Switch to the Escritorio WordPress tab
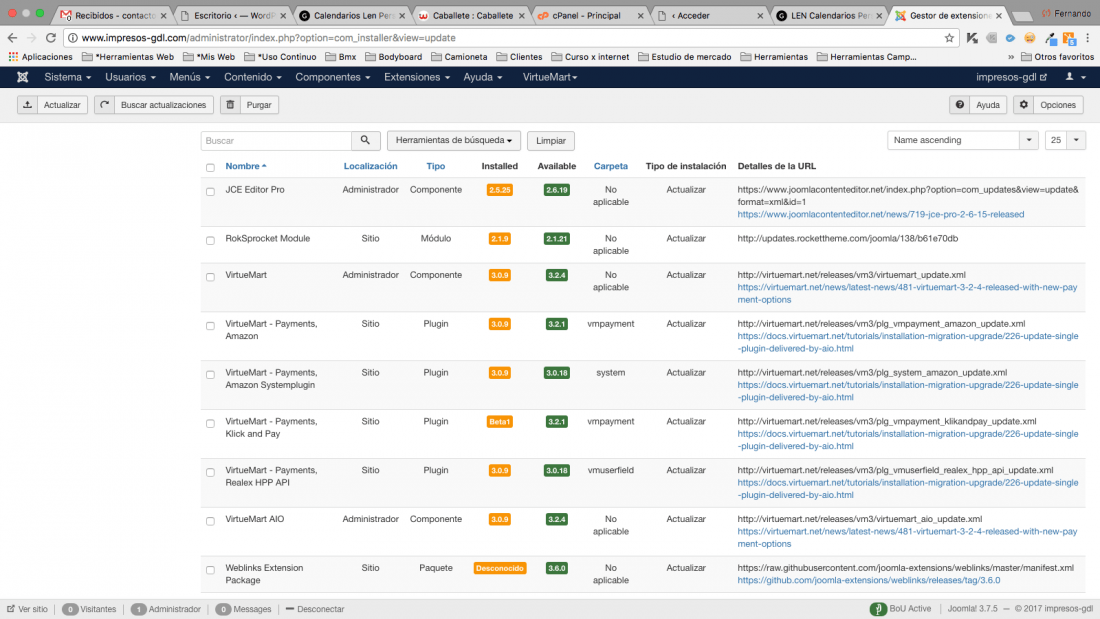1100x619 pixels. (234, 15)
